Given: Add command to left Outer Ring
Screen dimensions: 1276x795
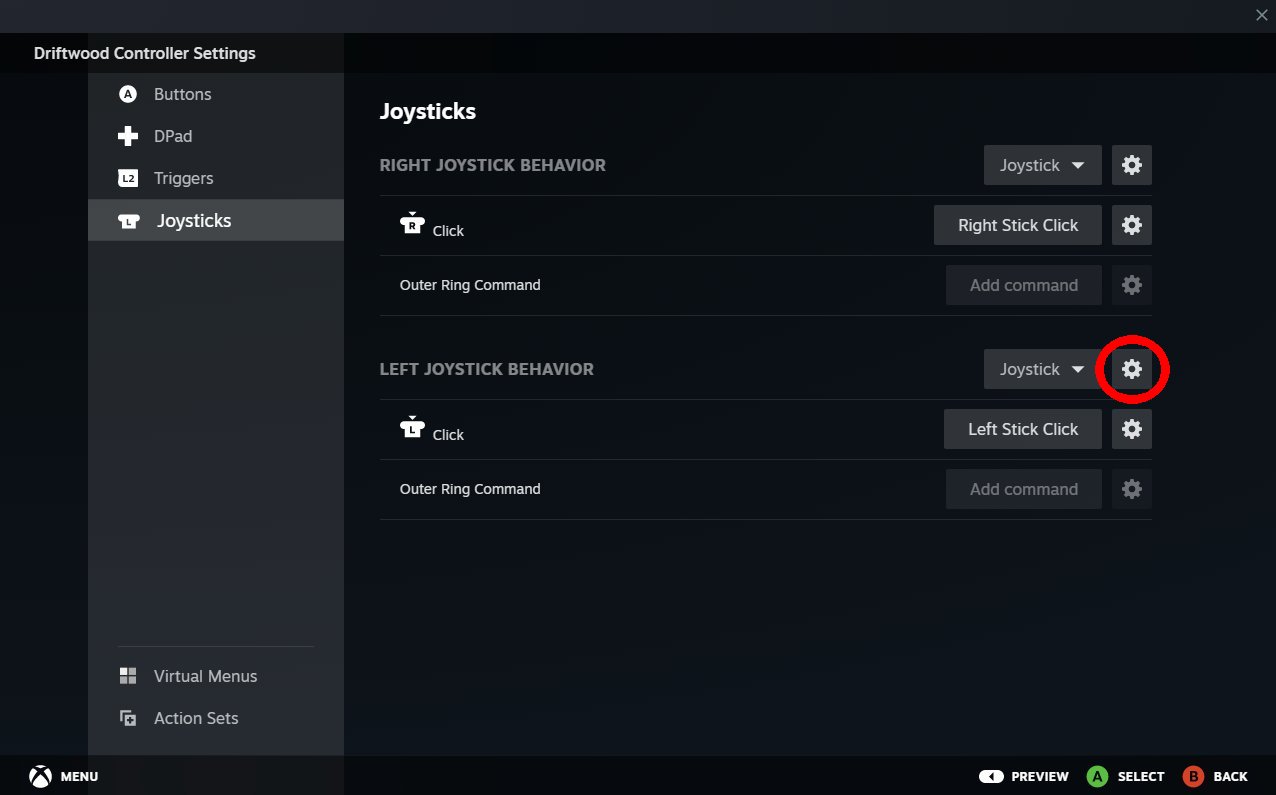Looking at the screenshot, I should (x=1024, y=489).
